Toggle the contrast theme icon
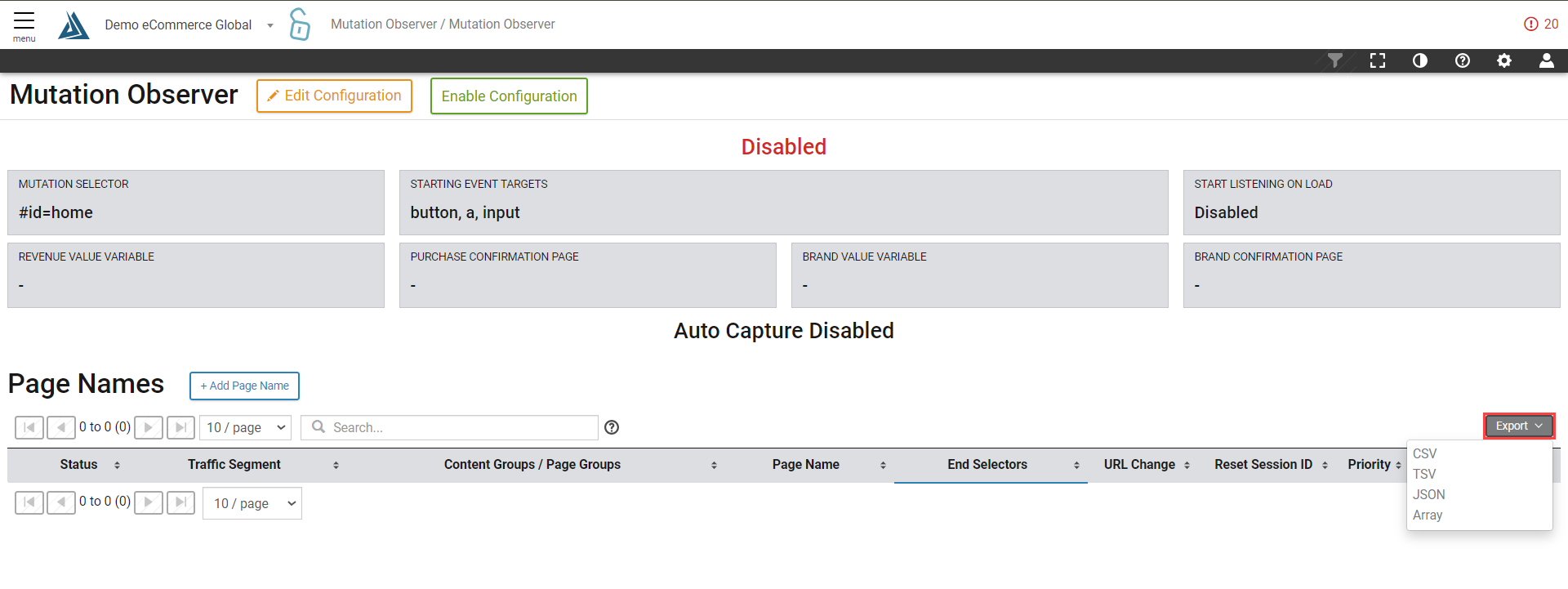The width and height of the screenshot is (1568, 589). 1420,60
